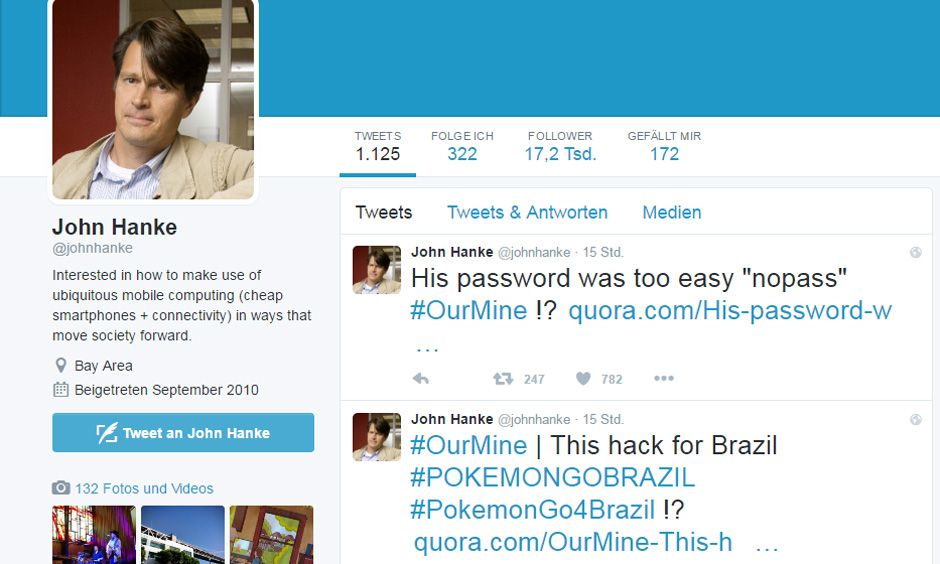The height and width of the screenshot is (564, 940).
Task: Click Tweet an John Hanke button
Action: pos(183,433)
